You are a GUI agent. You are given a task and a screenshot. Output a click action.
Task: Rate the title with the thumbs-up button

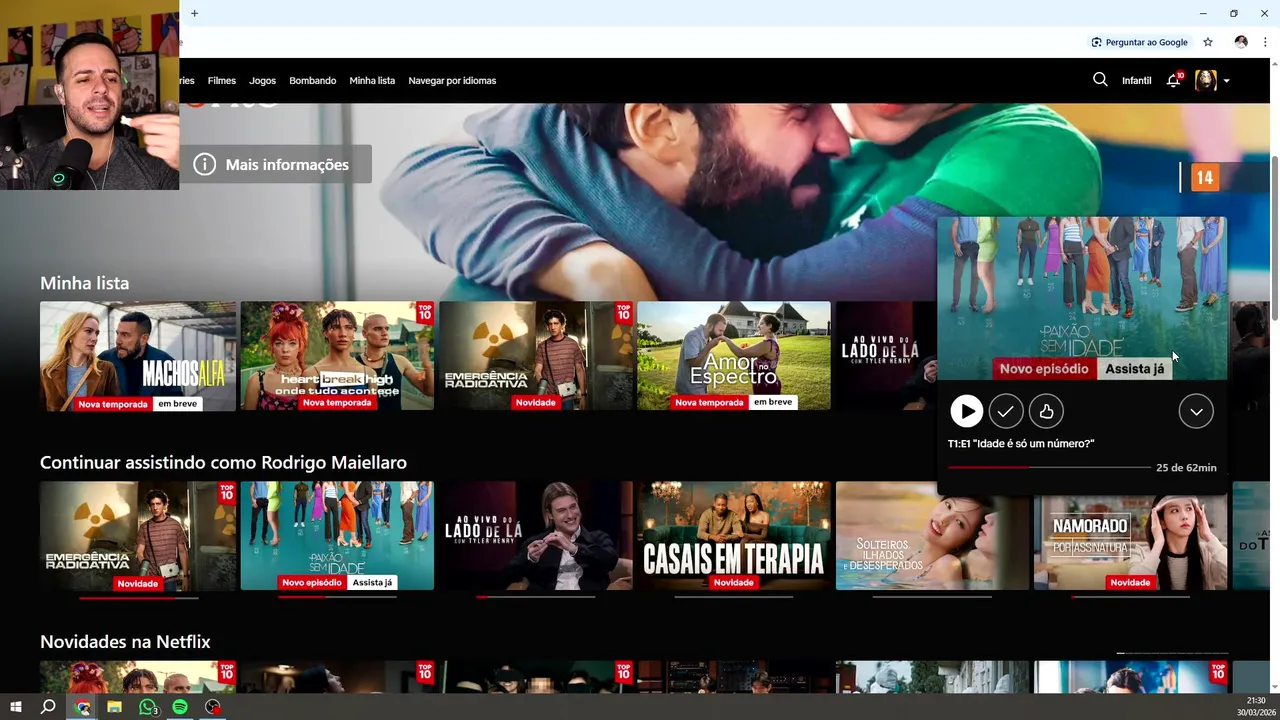pos(1046,411)
